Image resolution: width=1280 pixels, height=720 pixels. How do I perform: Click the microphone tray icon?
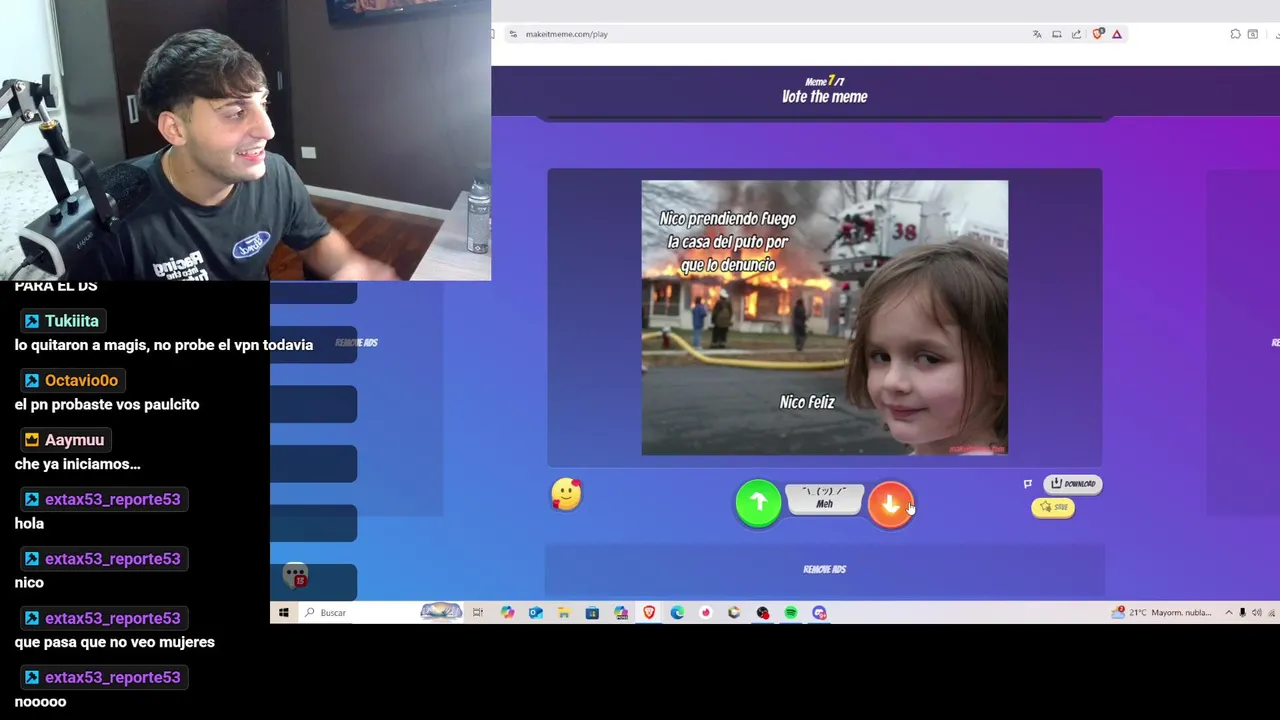(x=1243, y=612)
